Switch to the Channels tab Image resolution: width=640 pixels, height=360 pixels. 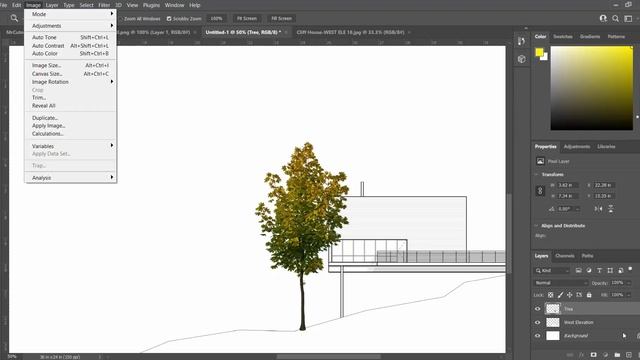point(564,256)
